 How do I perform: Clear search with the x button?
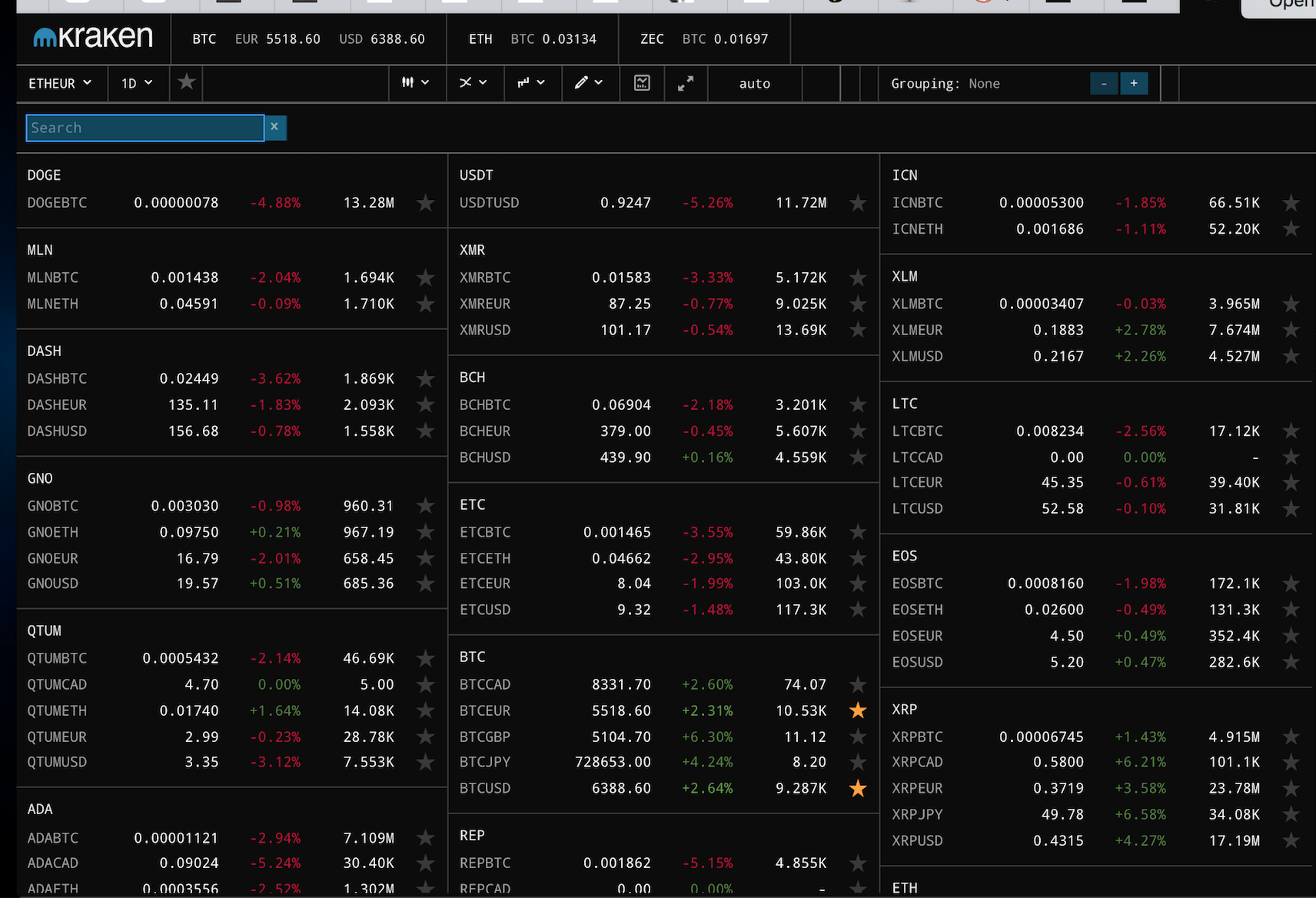[275, 128]
